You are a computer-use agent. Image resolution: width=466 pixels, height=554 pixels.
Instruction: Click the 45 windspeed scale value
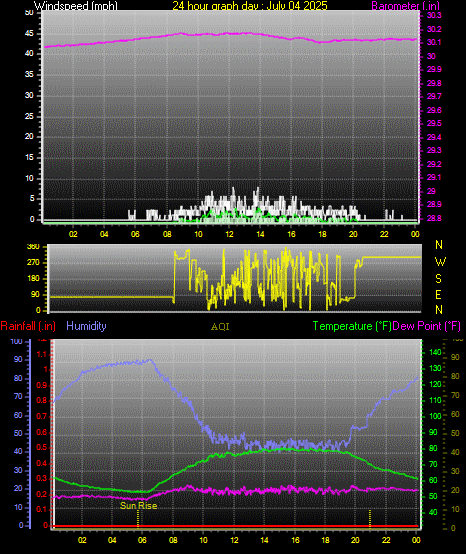point(29,34)
